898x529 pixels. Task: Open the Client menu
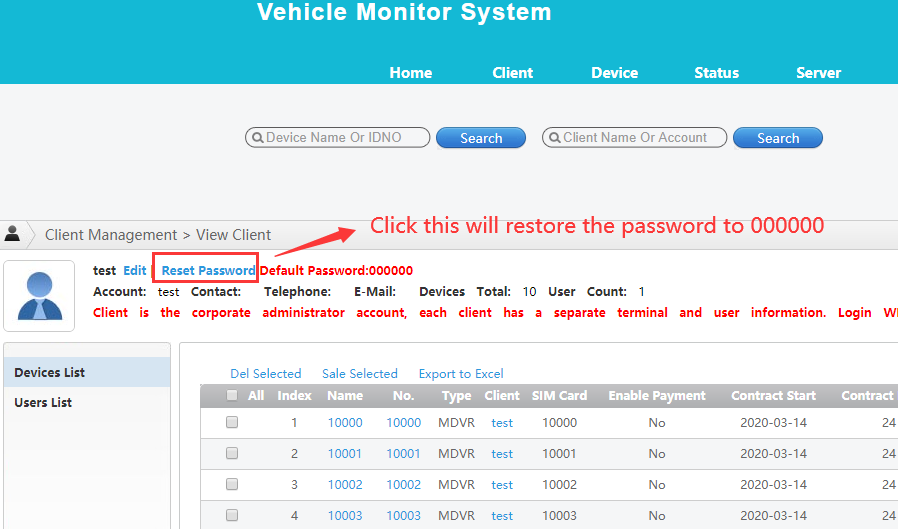(513, 73)
